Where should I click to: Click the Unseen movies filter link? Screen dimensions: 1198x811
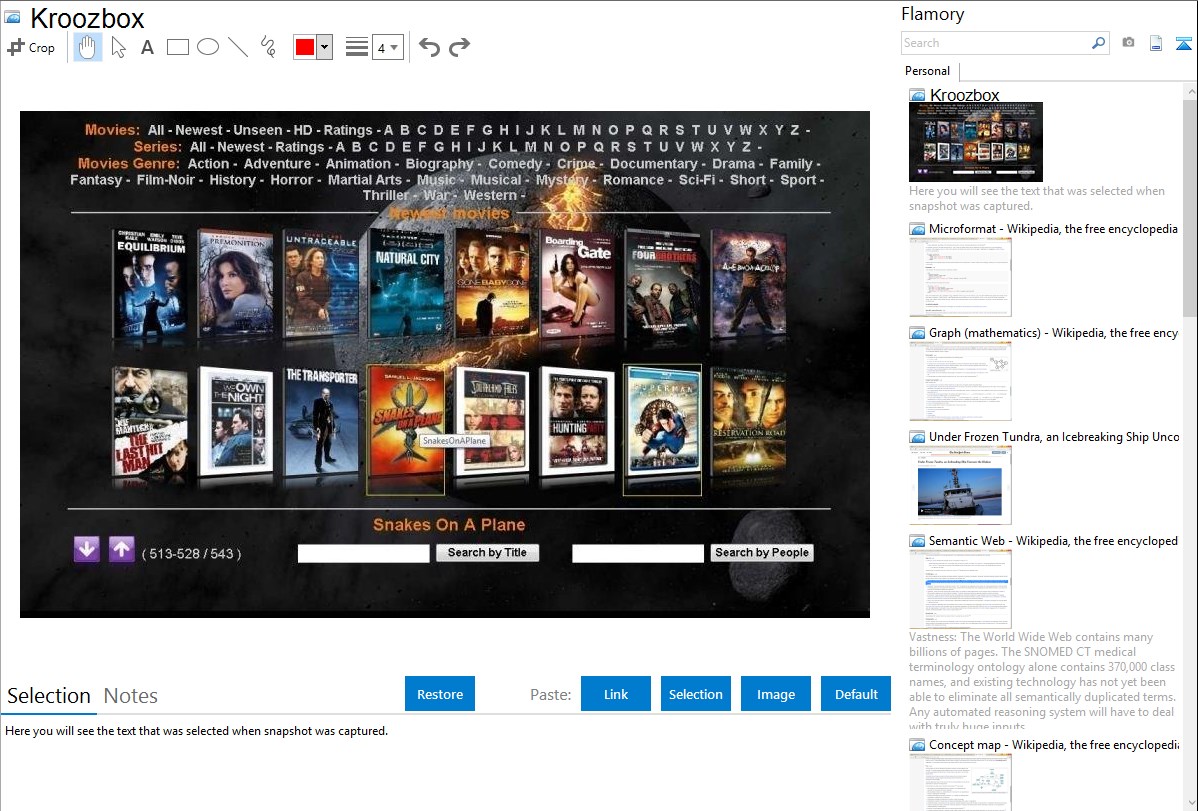coord(257,131)
